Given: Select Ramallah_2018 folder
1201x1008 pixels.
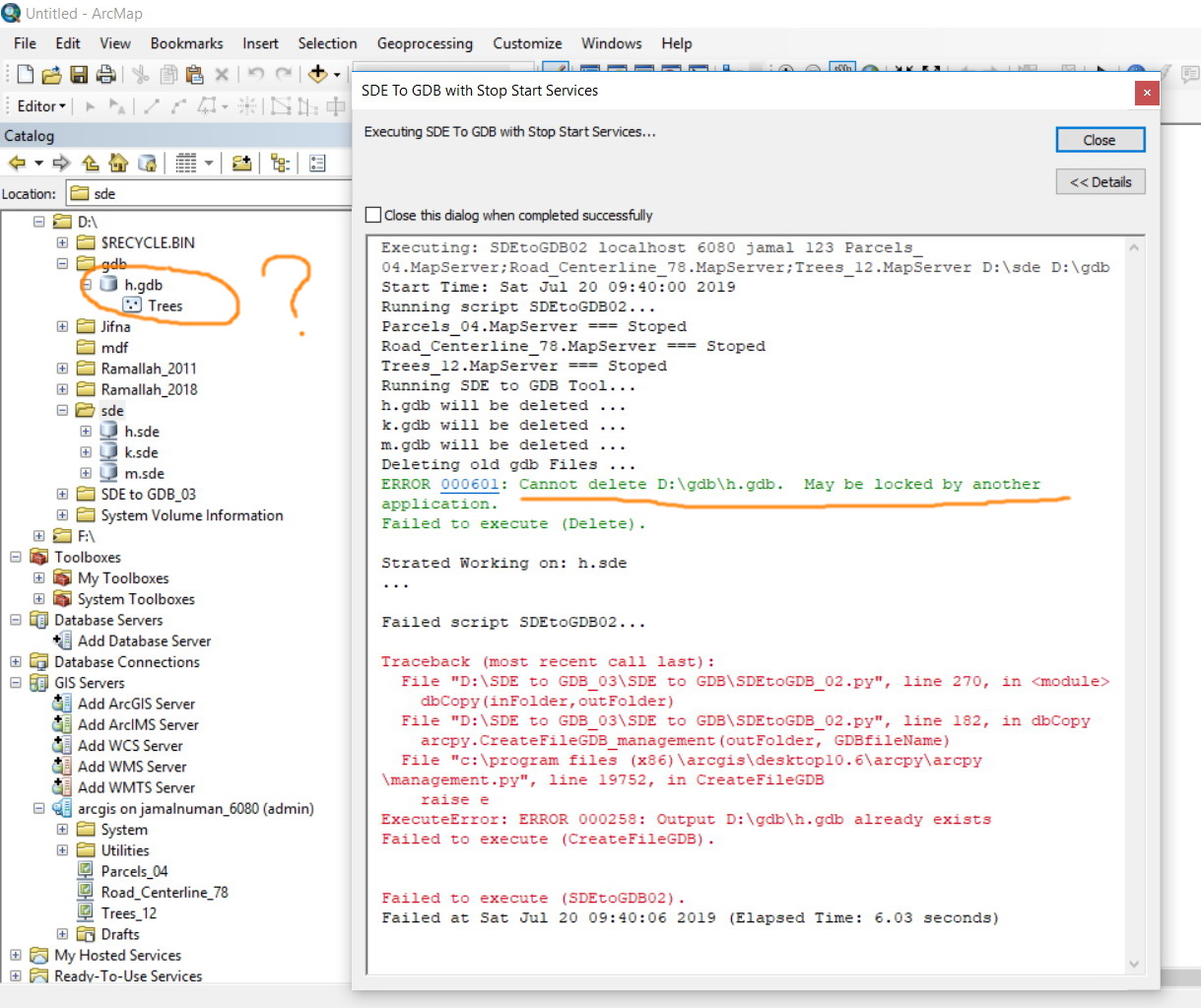Looking at the screenshot, I should tap(137, 389).
